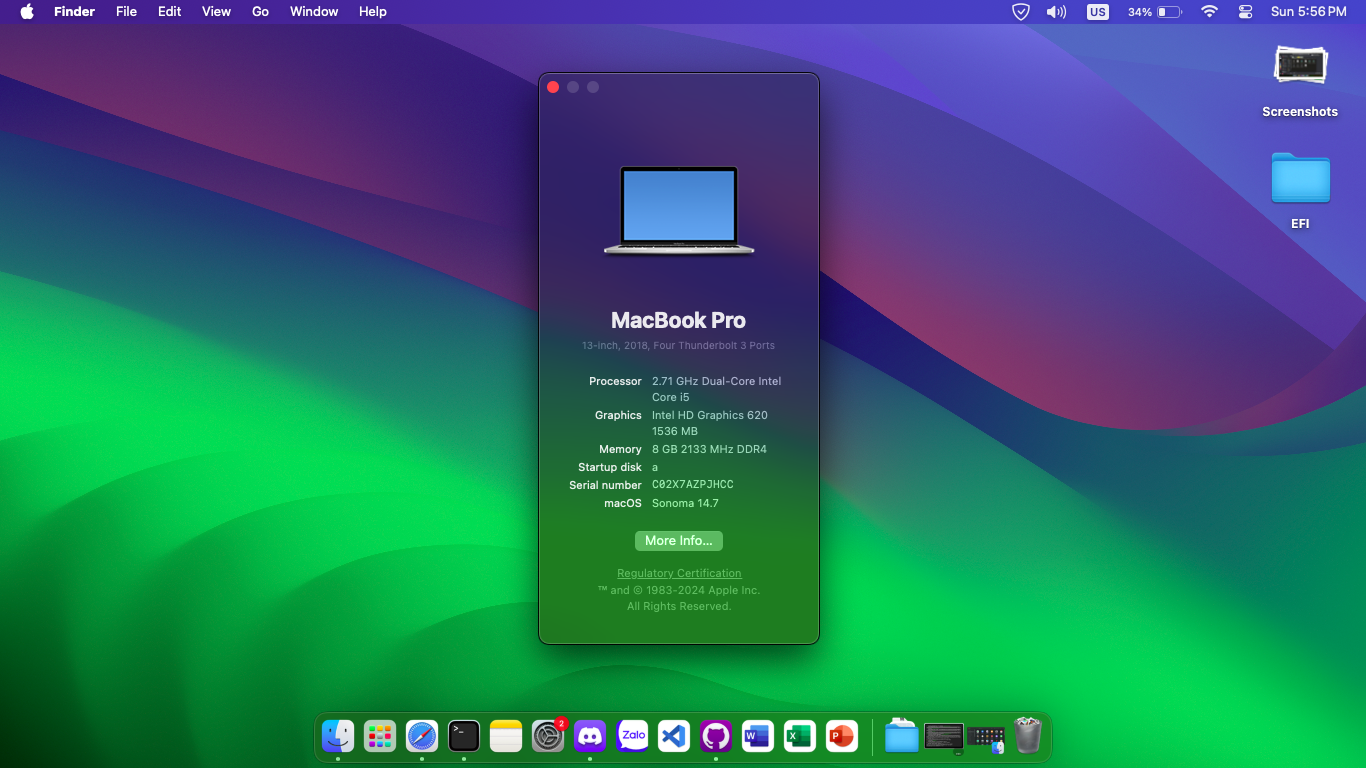Open System Settings with badge in Dock
This screenshot has height=768, width=1366.
click(548, 737)
